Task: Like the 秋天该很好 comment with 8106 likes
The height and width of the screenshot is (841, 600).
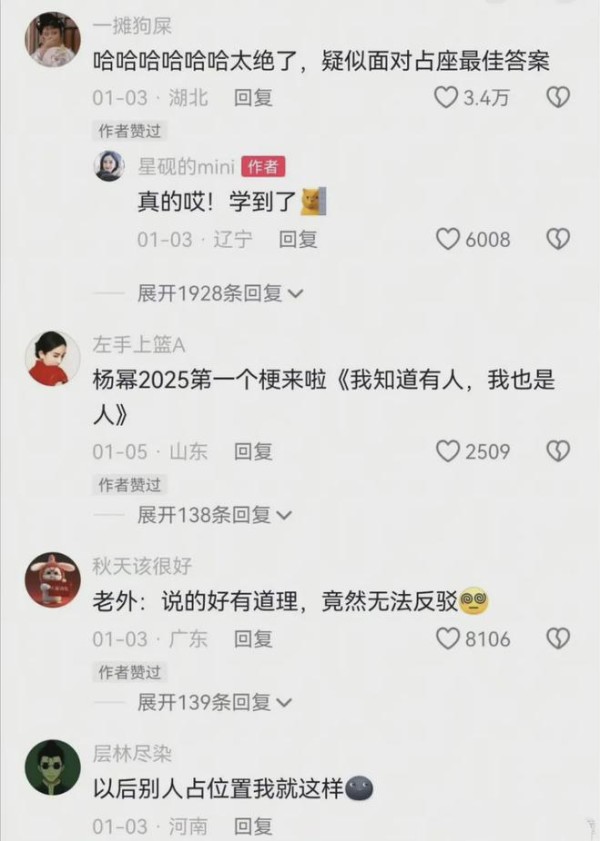Action: point(448,639)
